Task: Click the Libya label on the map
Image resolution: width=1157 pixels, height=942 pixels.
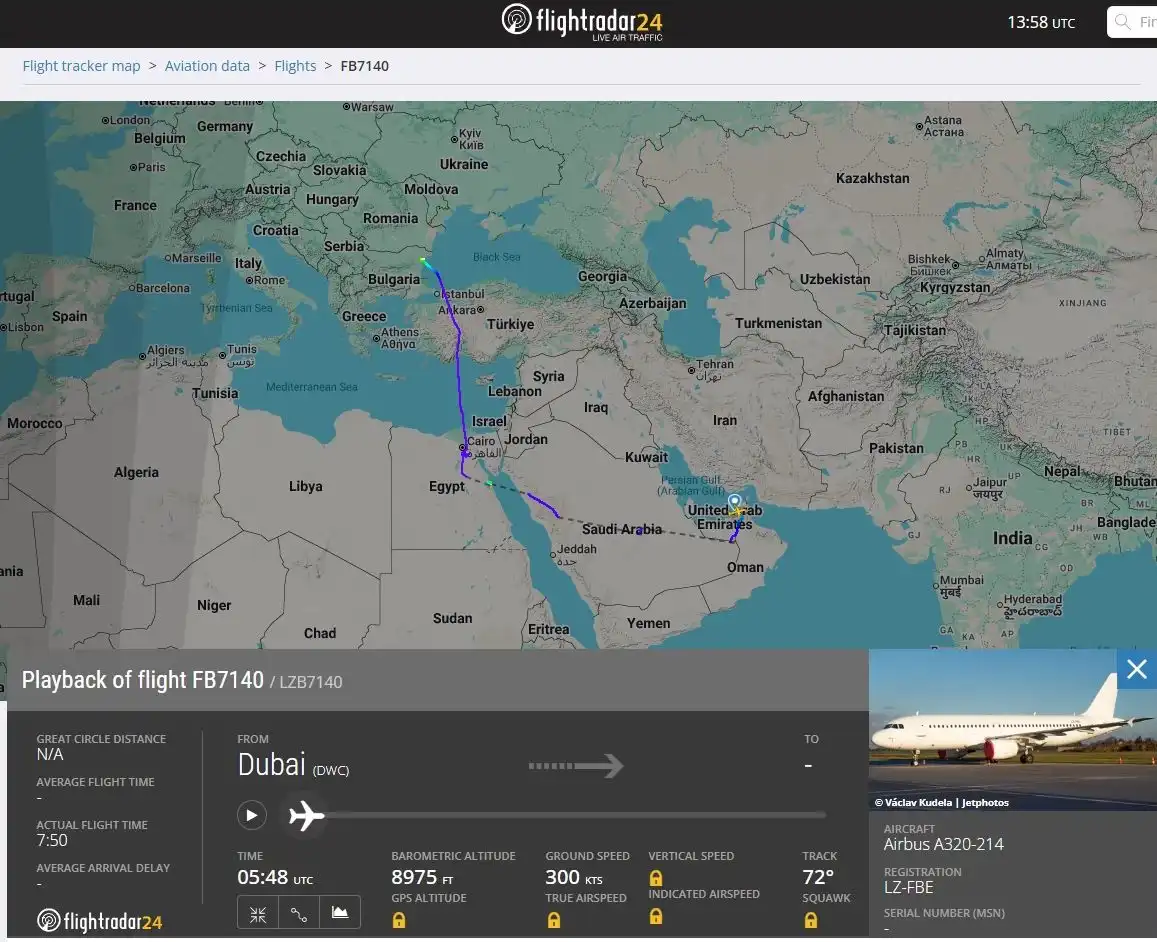Action: tap(305, 486)
